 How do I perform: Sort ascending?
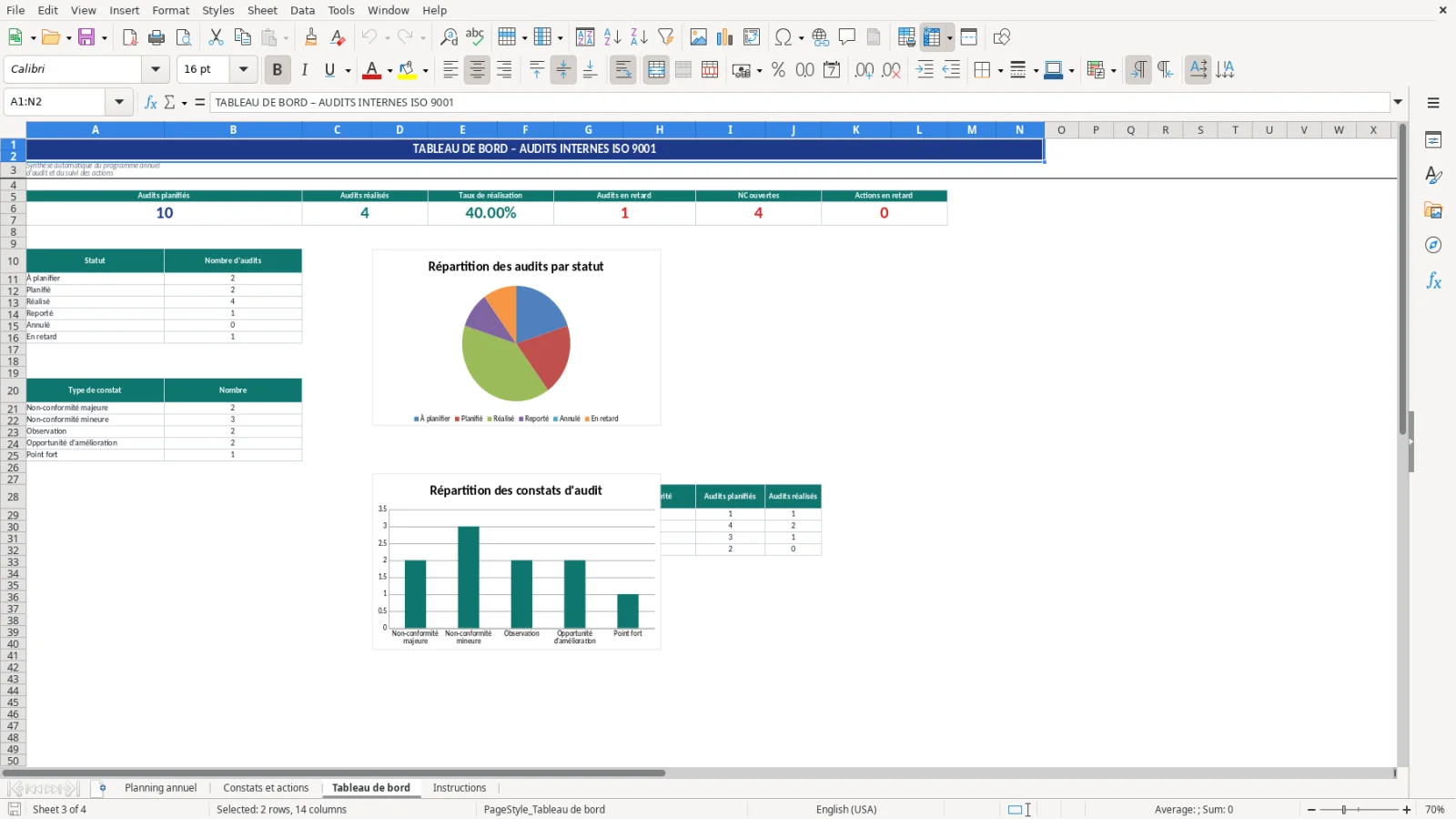click(612, 37)
